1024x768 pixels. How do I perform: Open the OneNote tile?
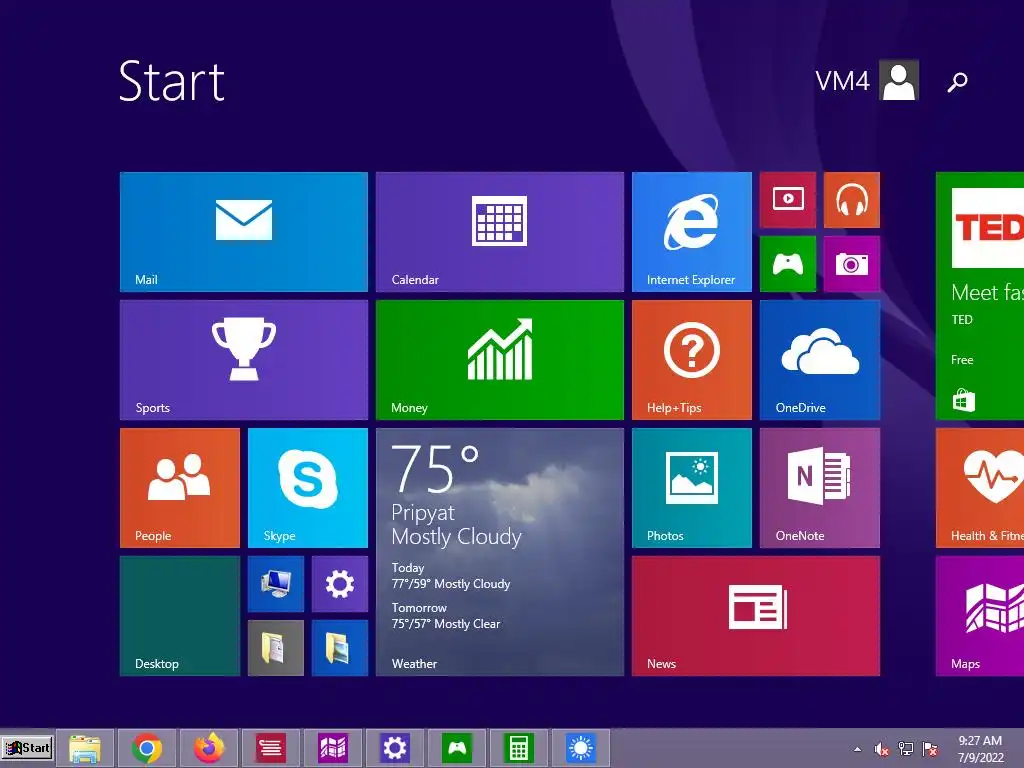820,488
